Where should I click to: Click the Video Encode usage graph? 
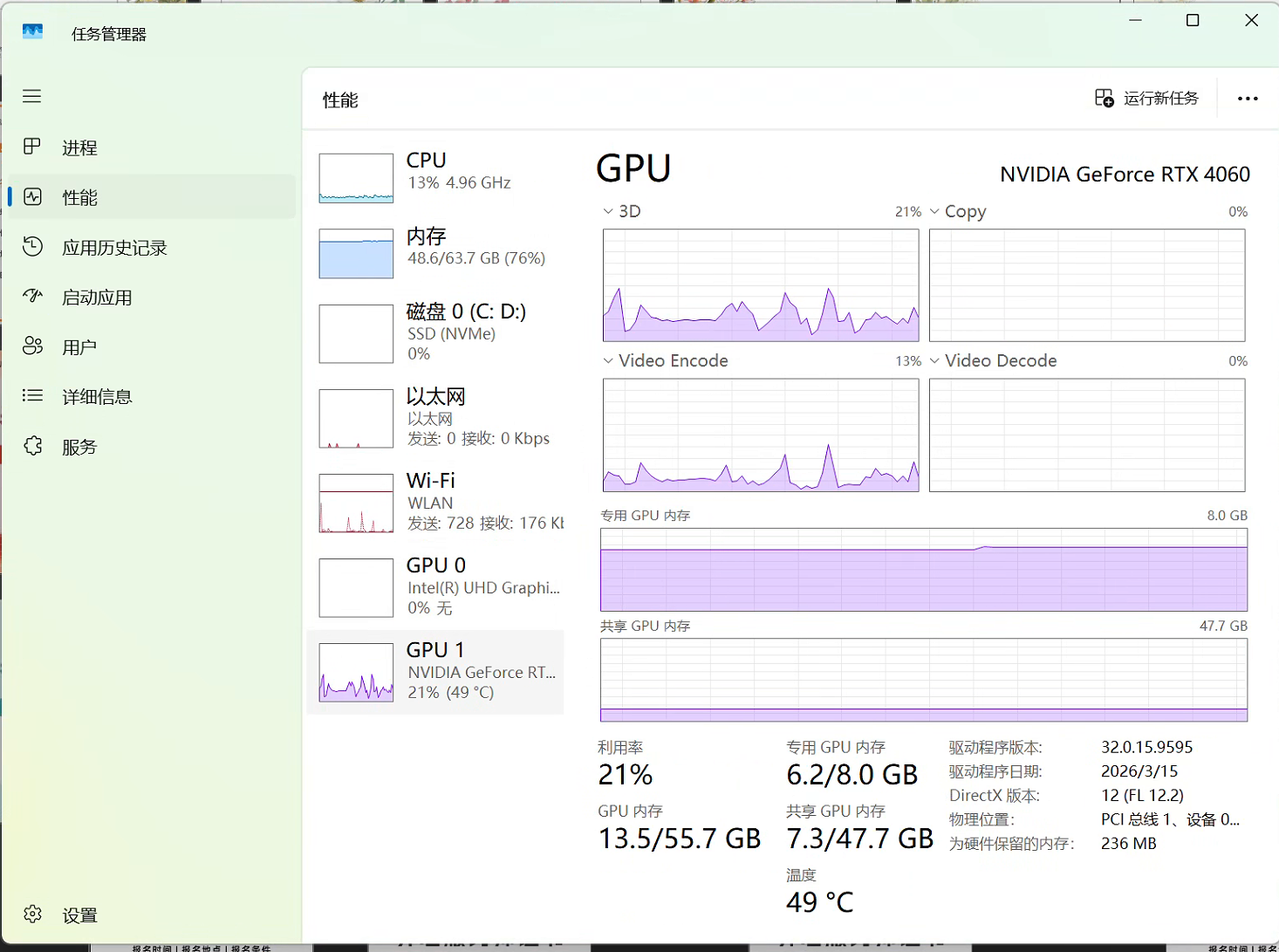(x=761, y=435)
